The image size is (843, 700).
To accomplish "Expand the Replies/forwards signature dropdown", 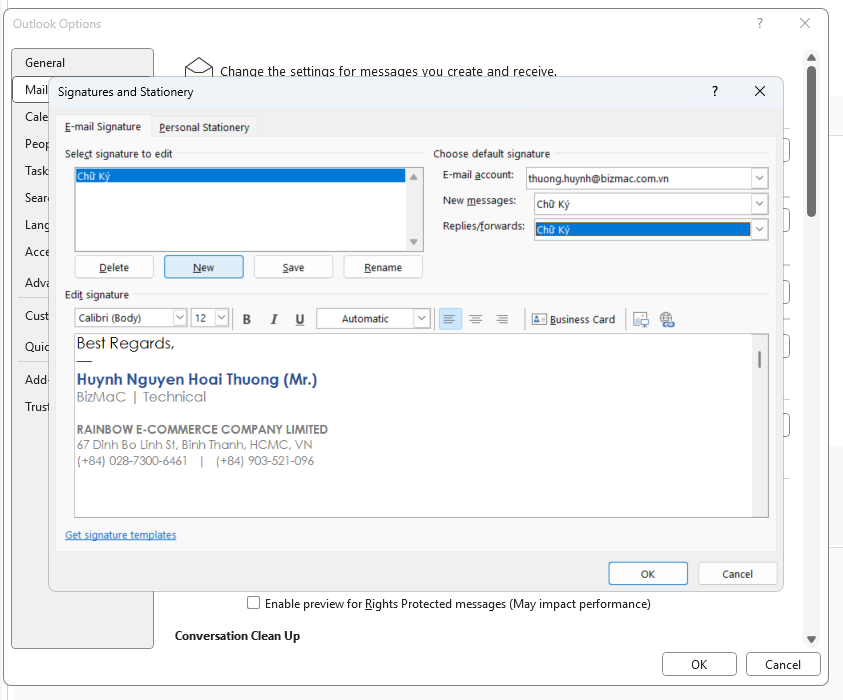I will click(x=759, y=229).
